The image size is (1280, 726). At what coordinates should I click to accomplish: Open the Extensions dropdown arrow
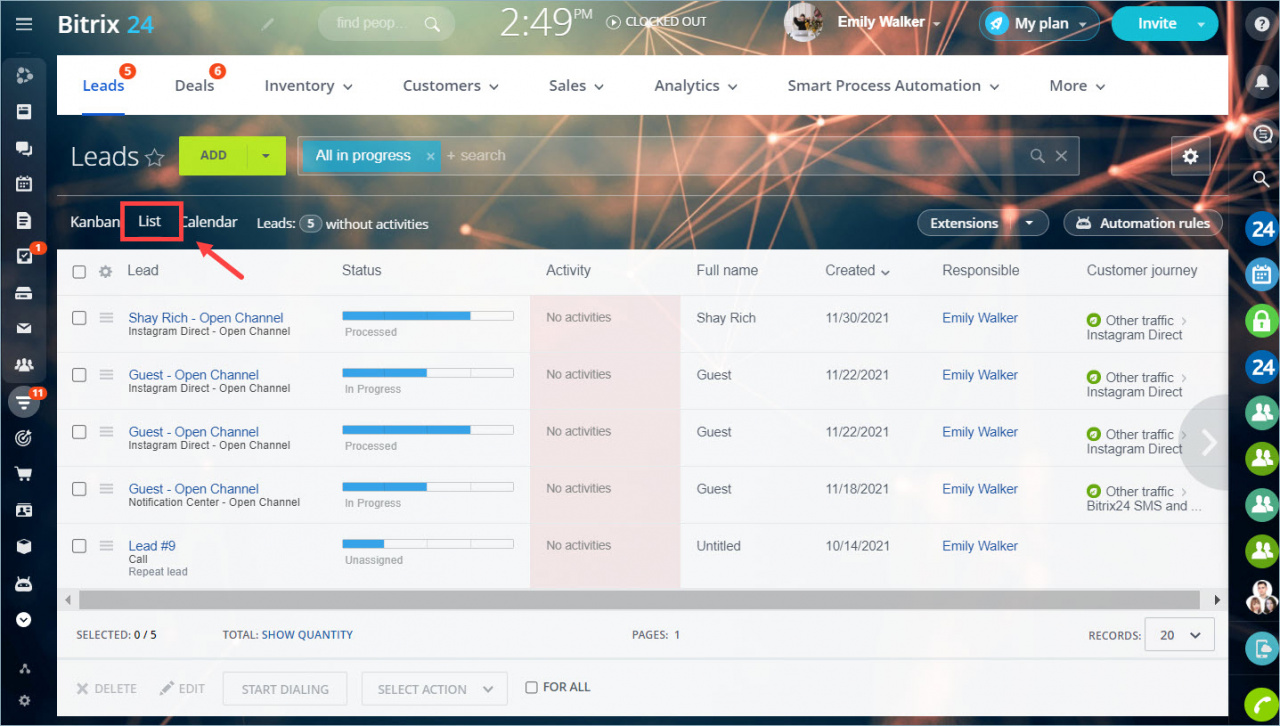tap(1029, 223)
